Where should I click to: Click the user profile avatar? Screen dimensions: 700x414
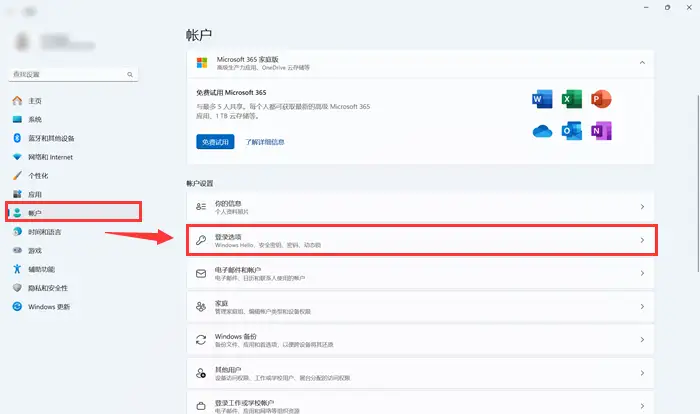click(x=22, y=42)
